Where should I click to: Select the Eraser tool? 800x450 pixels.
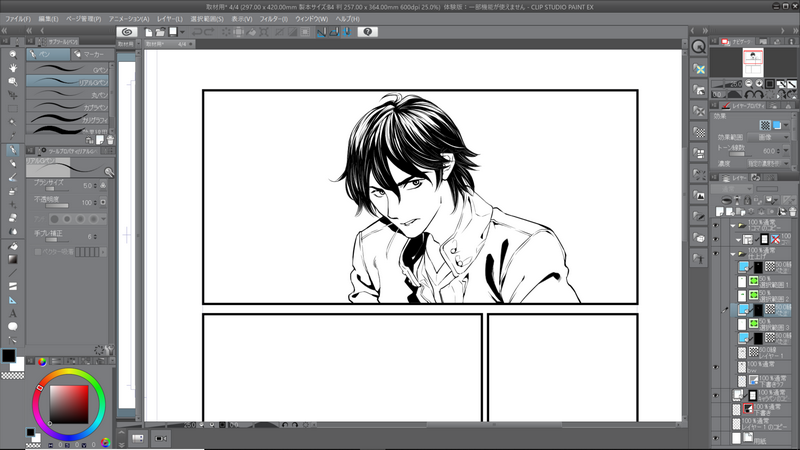[13, 218]
